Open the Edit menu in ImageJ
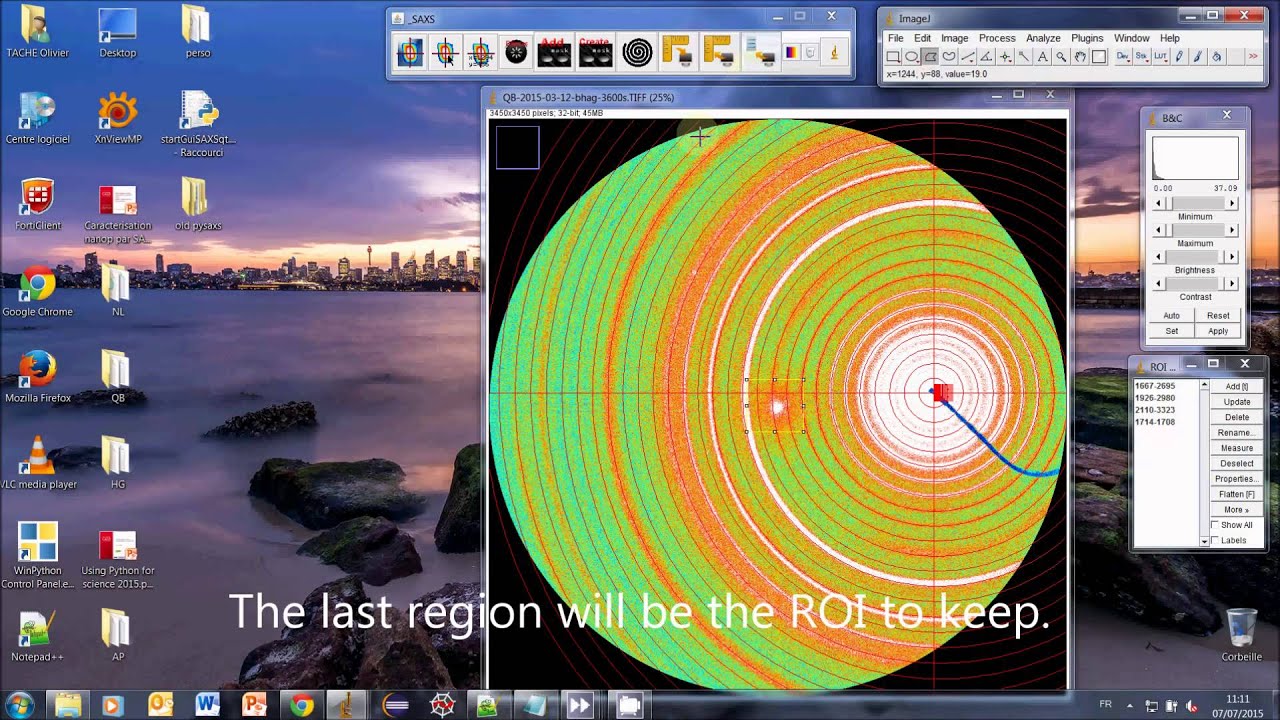This screenshot has height=720, width=1280. [x=922, y=38]
